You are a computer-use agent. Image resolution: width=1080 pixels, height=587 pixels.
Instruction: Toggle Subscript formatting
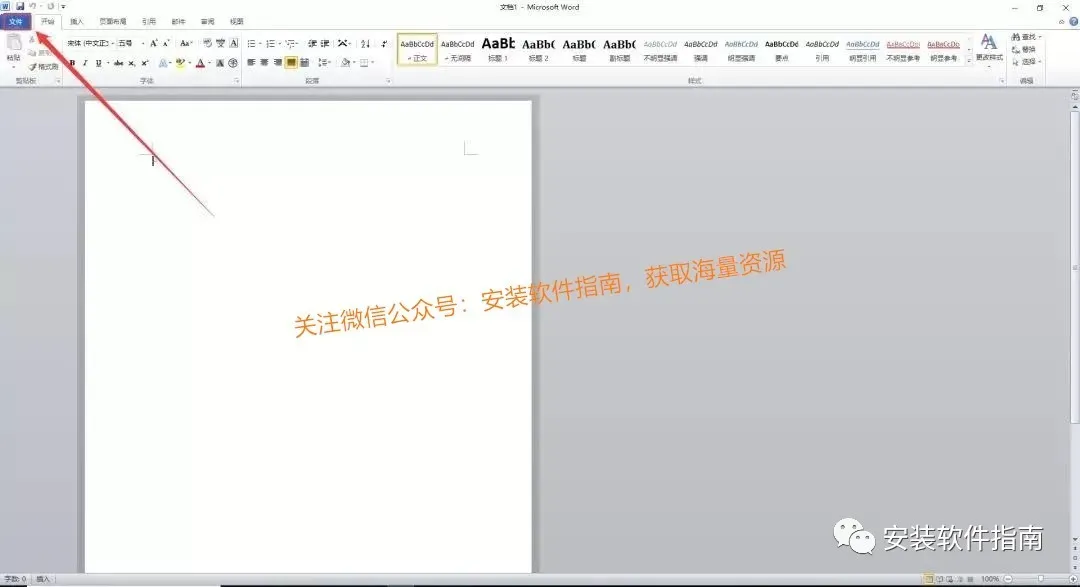click(131, 63)
